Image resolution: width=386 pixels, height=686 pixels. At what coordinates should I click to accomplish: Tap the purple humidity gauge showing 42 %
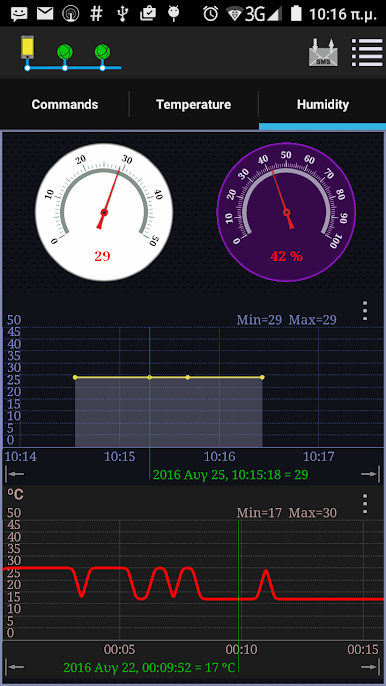(286, 212)
